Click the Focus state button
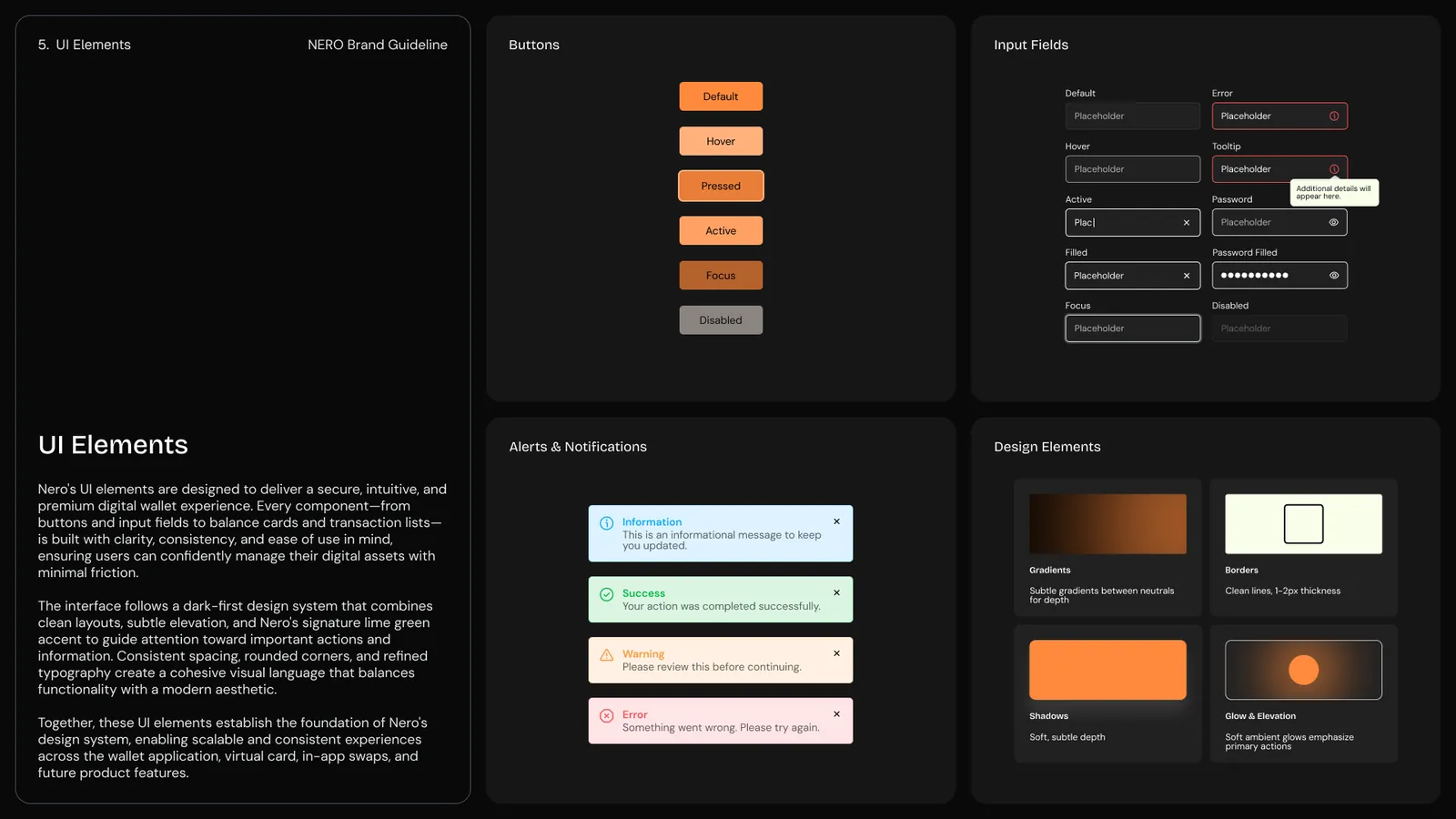 pos(721,275)
